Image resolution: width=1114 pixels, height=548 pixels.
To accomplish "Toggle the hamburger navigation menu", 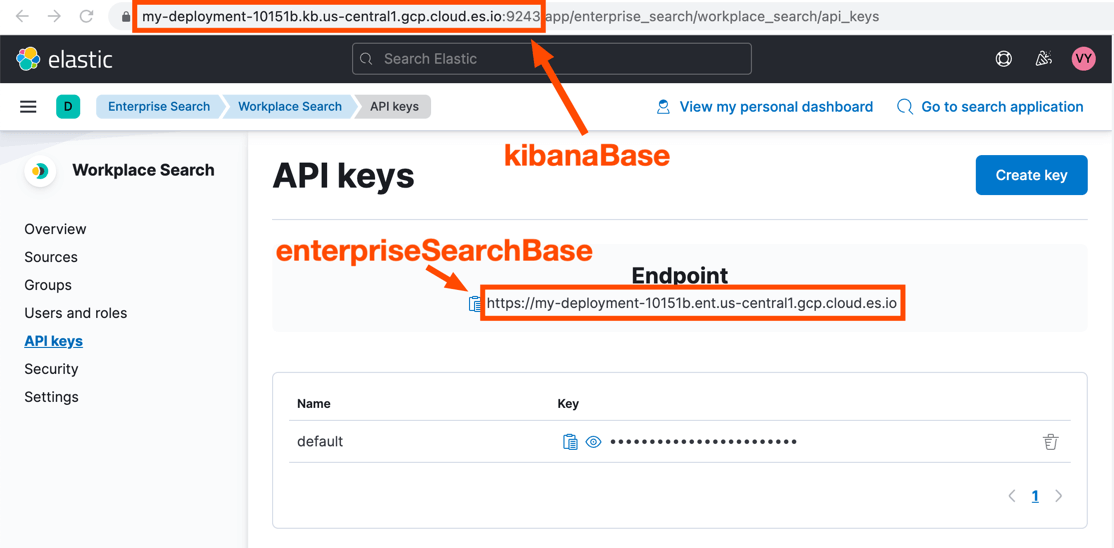I will (x=28, y=107).
